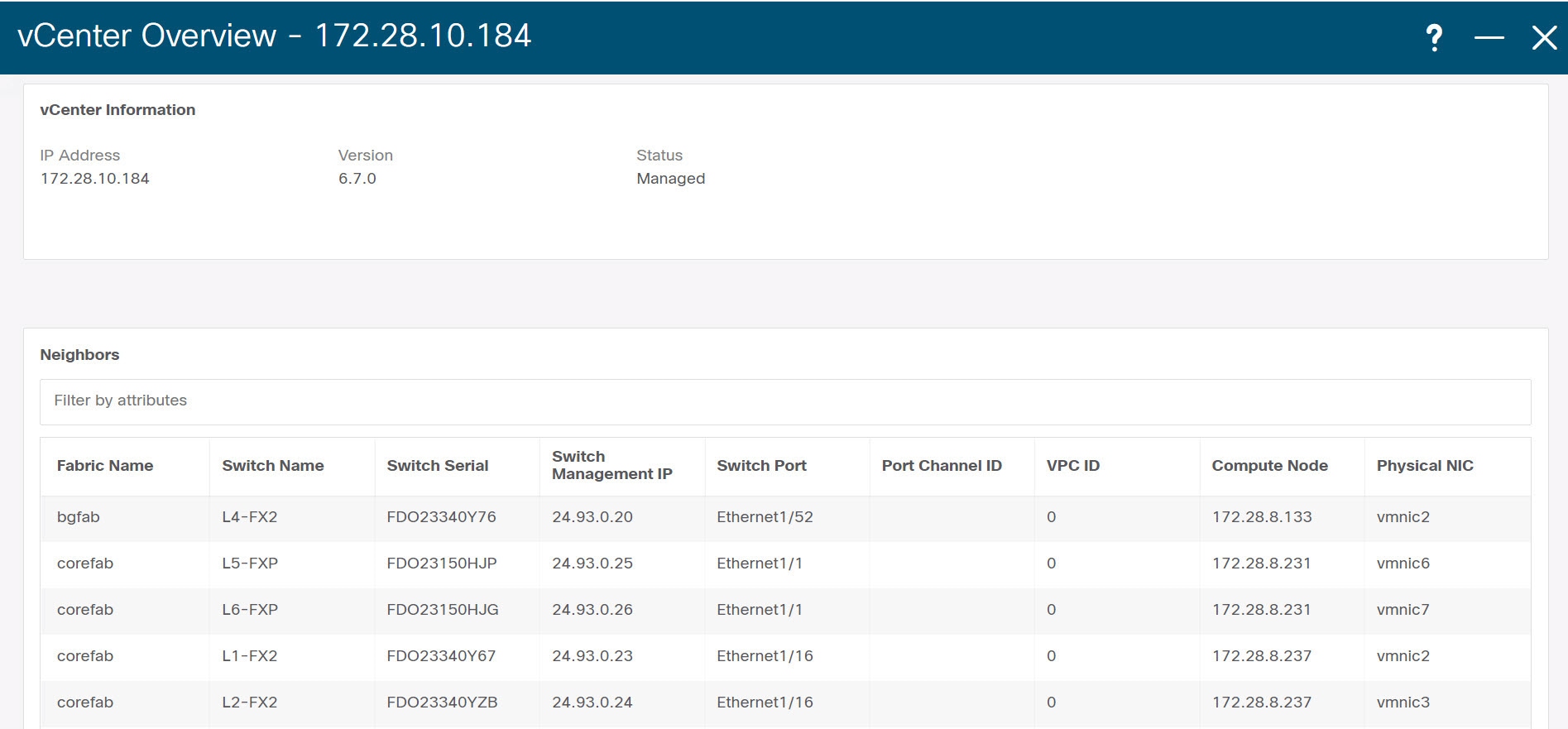Sort by Compute Node column header

coord(1270,466)
